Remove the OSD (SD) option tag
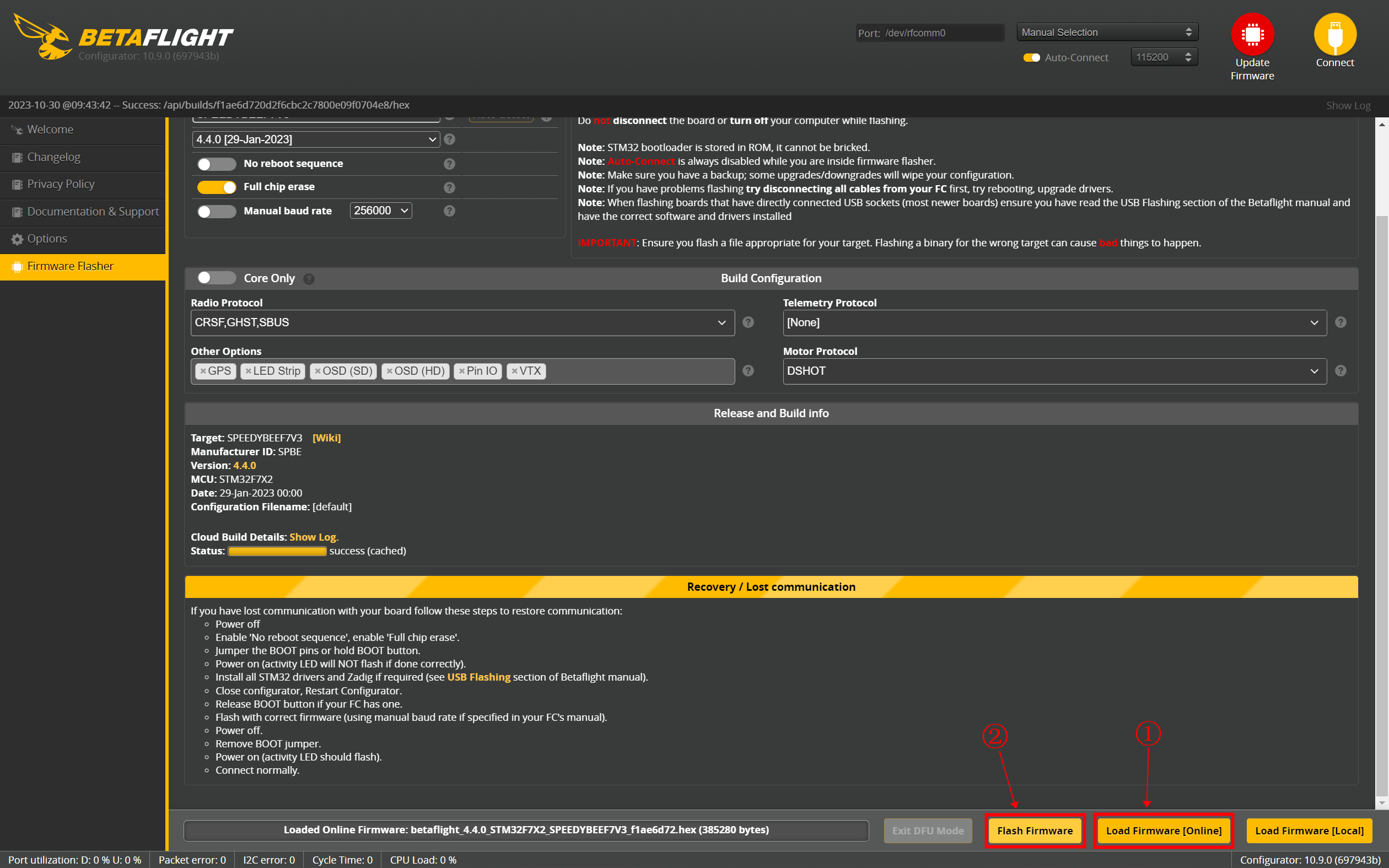Viewport: 1389px width, 868px height. (317, 371)
